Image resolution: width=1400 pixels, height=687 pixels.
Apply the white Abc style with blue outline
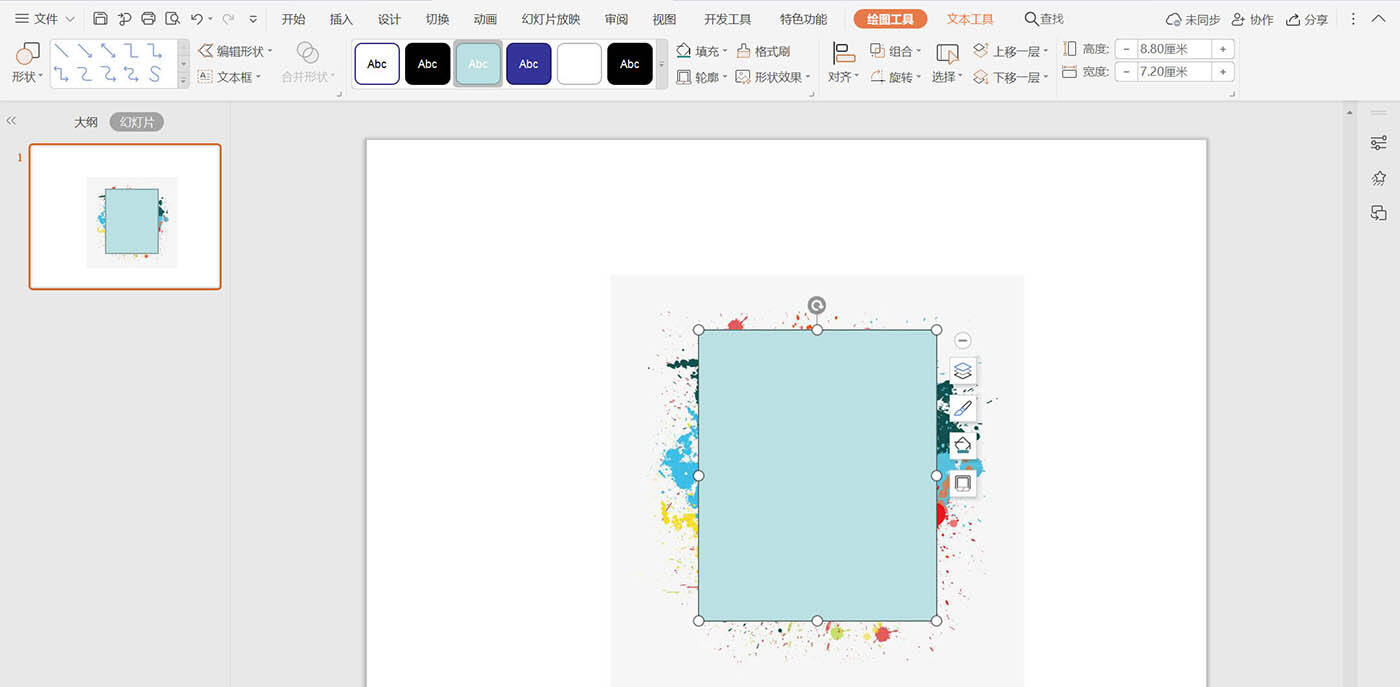[x=377, y=64]
